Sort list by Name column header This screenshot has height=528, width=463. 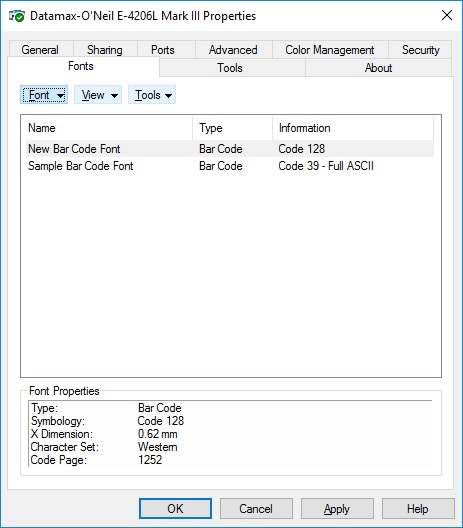[109, 128]
